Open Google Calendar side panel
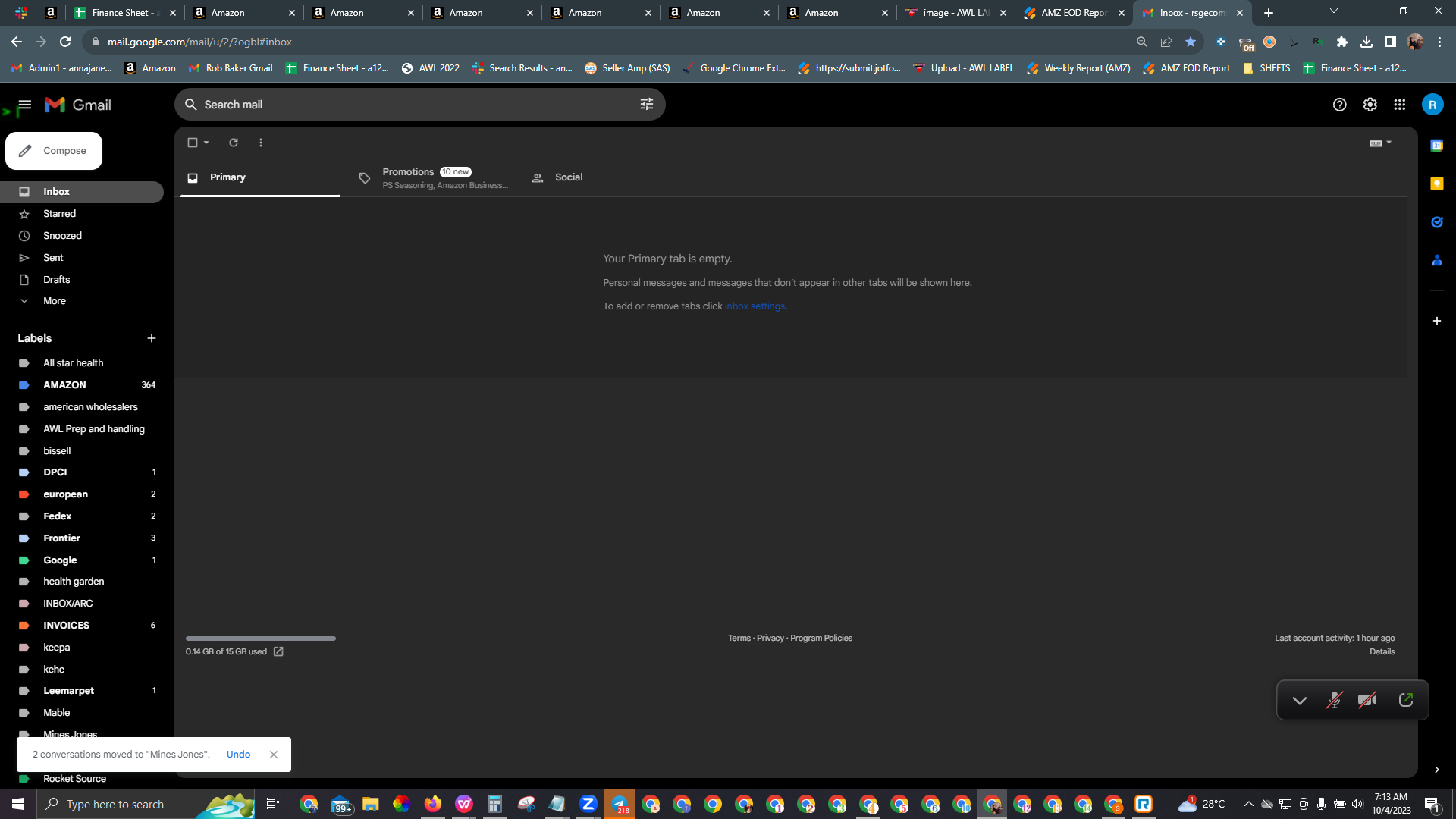 pyautogui.click(x=1436, y=146)
